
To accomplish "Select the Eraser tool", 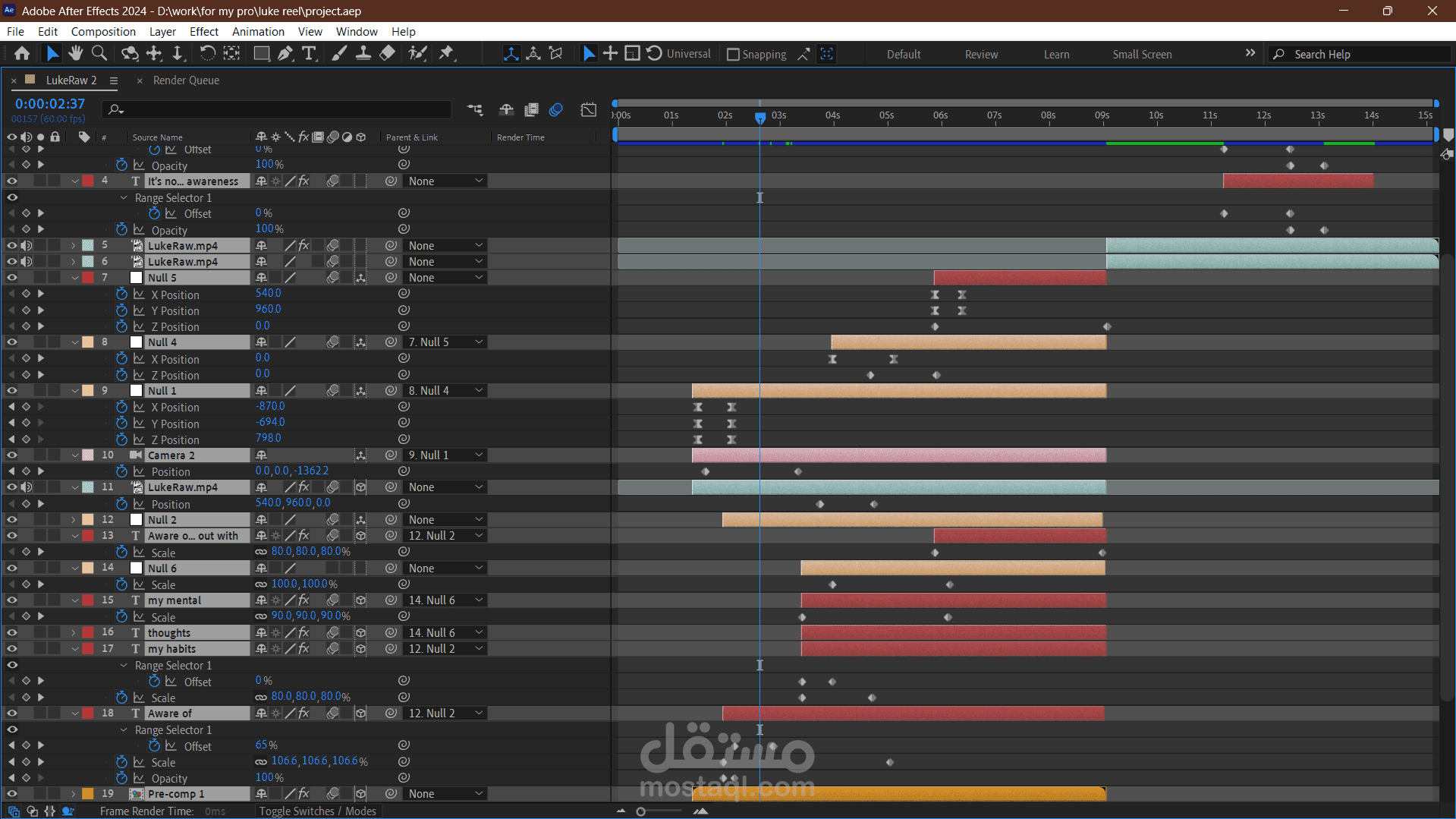I will pyautogui.click(x=387, y=53).
